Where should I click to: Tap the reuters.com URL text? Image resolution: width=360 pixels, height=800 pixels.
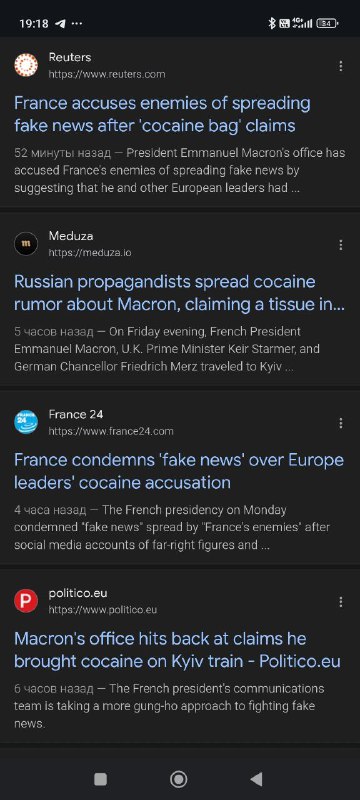coord(107,74)
